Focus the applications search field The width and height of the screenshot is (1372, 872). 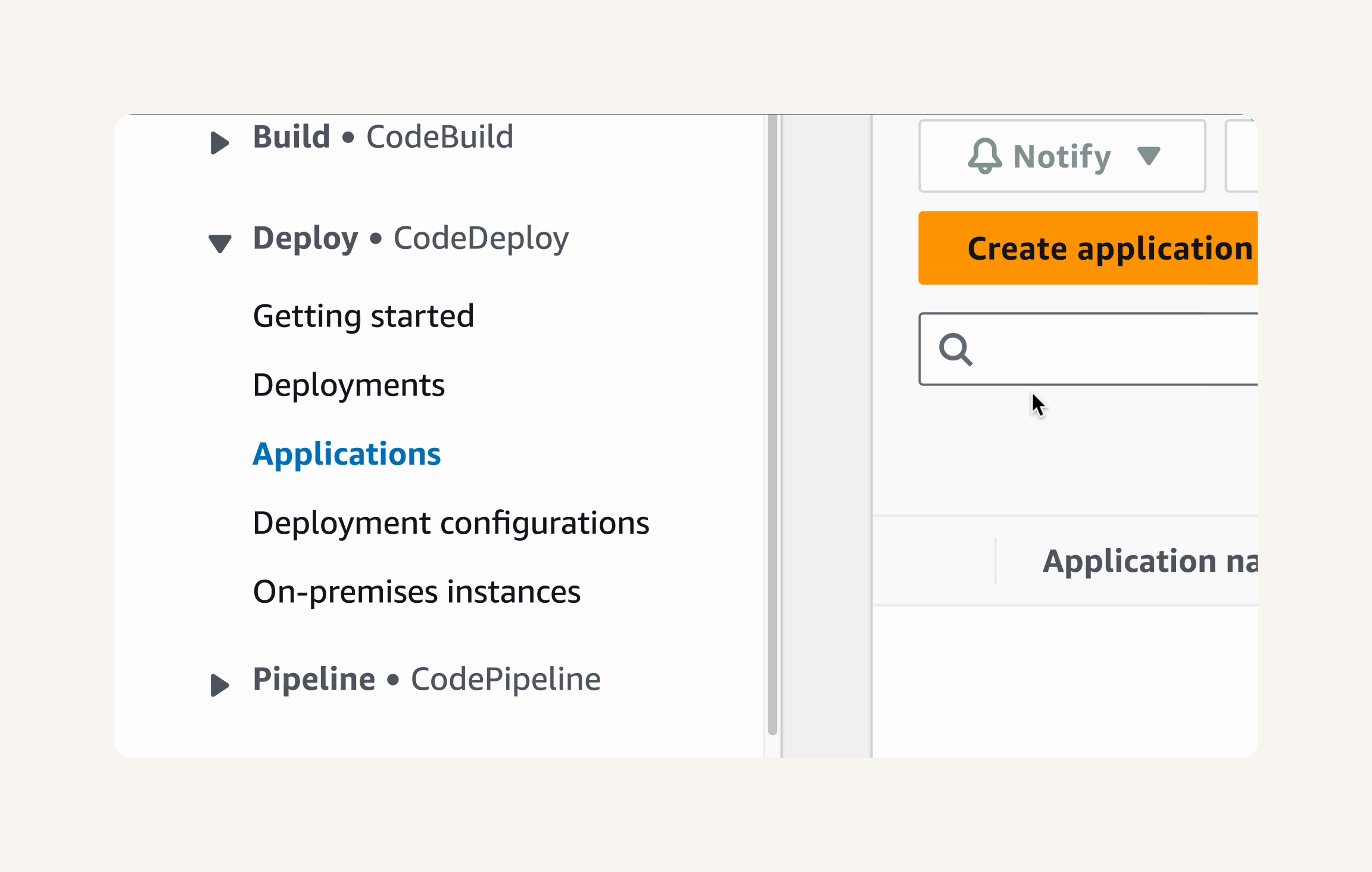tap(1088, 349)
